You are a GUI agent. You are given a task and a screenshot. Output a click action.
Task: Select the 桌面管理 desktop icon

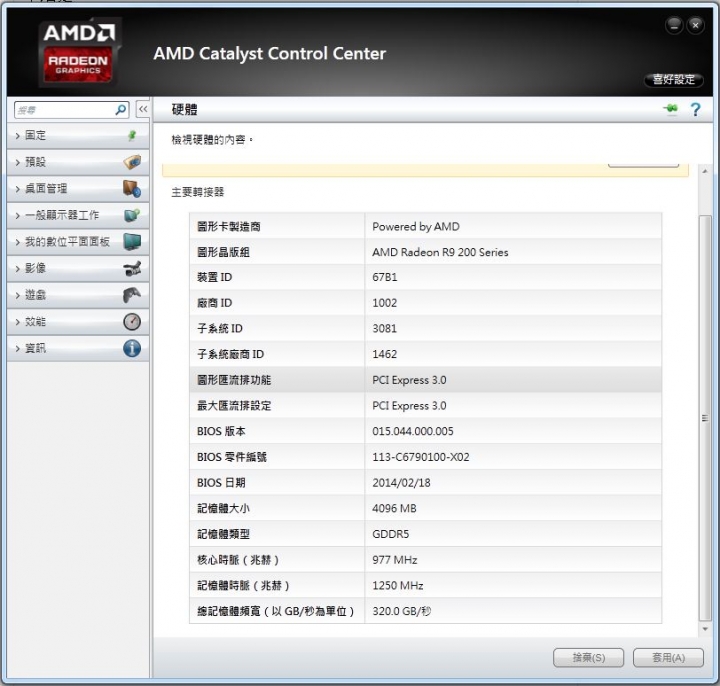(x=132, y=188)
